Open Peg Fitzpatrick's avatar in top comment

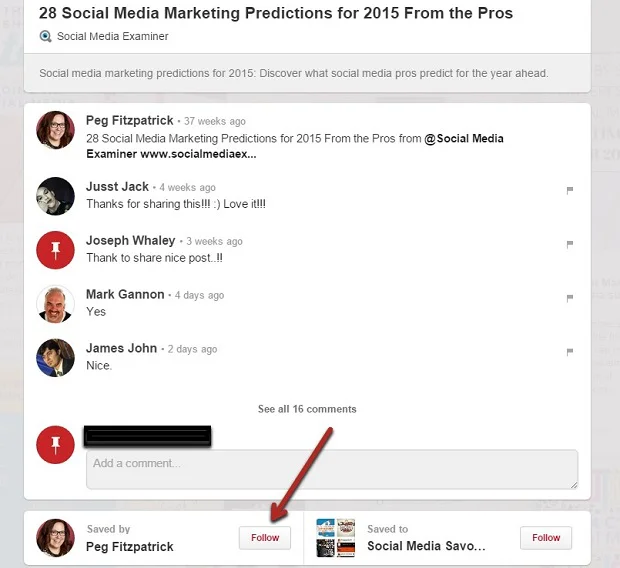(55, 130)
